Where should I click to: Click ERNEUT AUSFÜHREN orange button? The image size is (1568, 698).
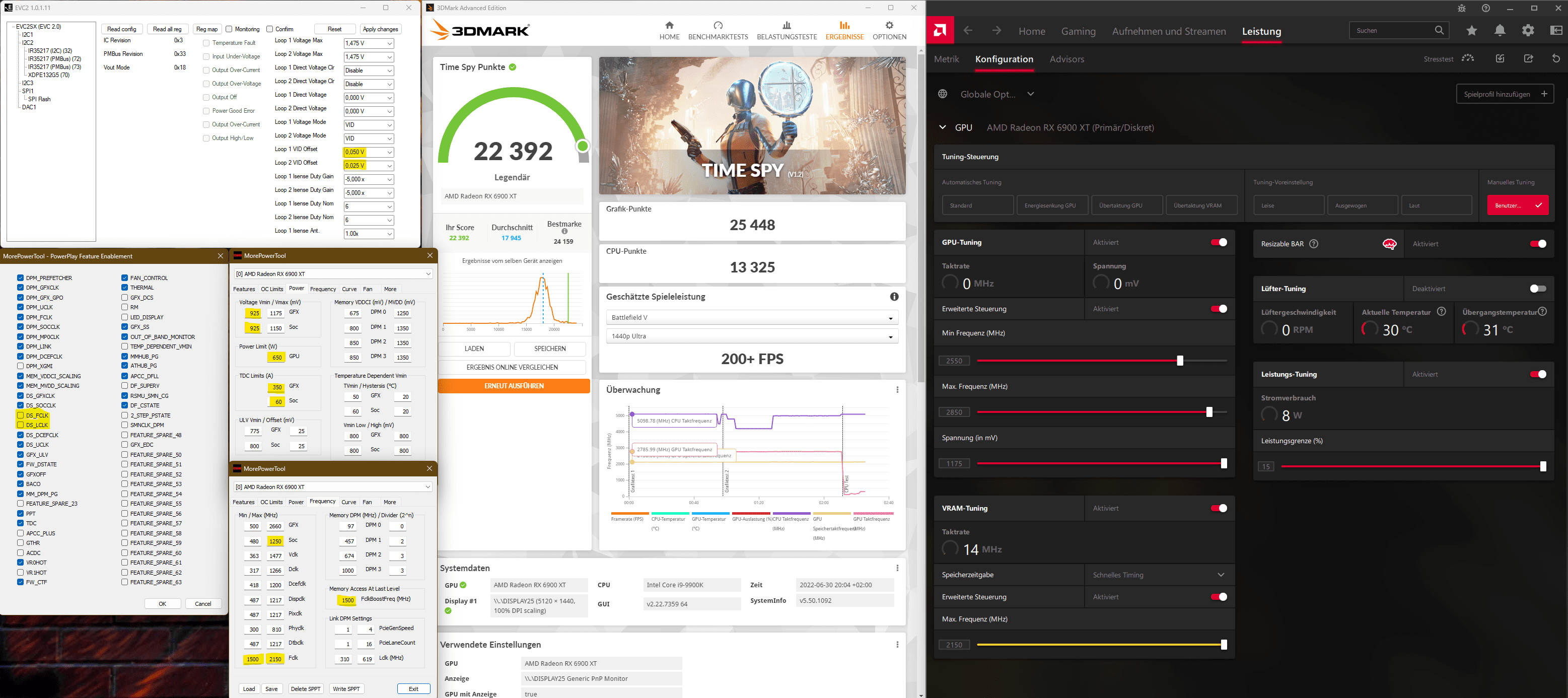514,386
